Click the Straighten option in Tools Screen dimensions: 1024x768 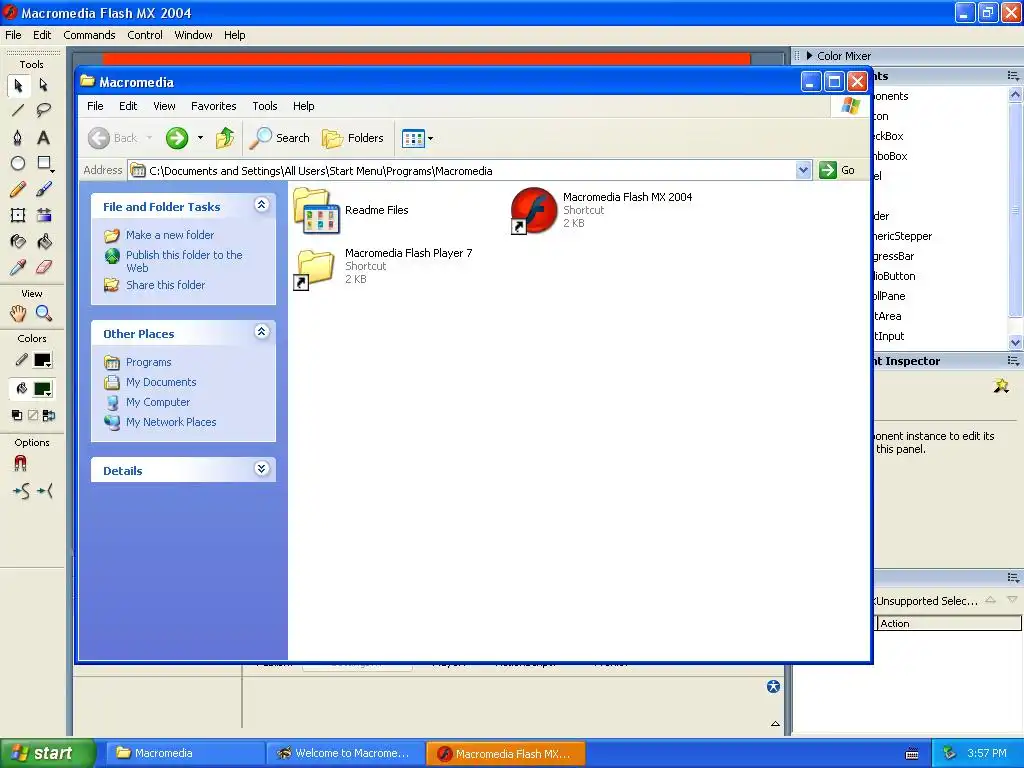point(44,490)
